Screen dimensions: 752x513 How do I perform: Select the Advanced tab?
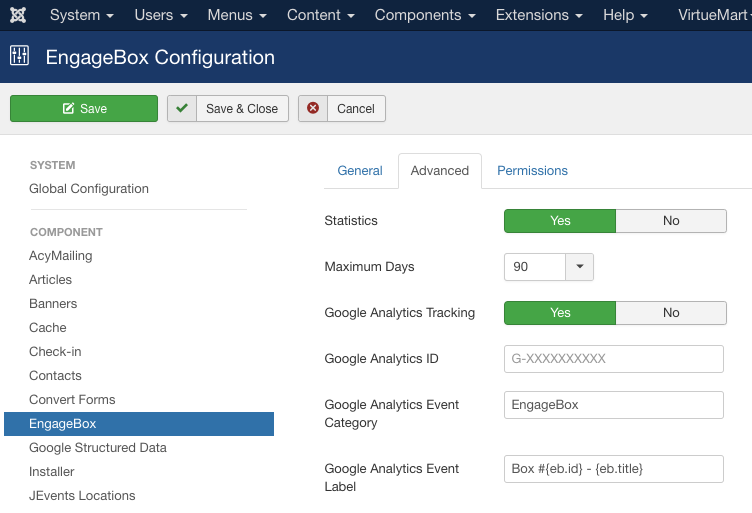[440, 171]
